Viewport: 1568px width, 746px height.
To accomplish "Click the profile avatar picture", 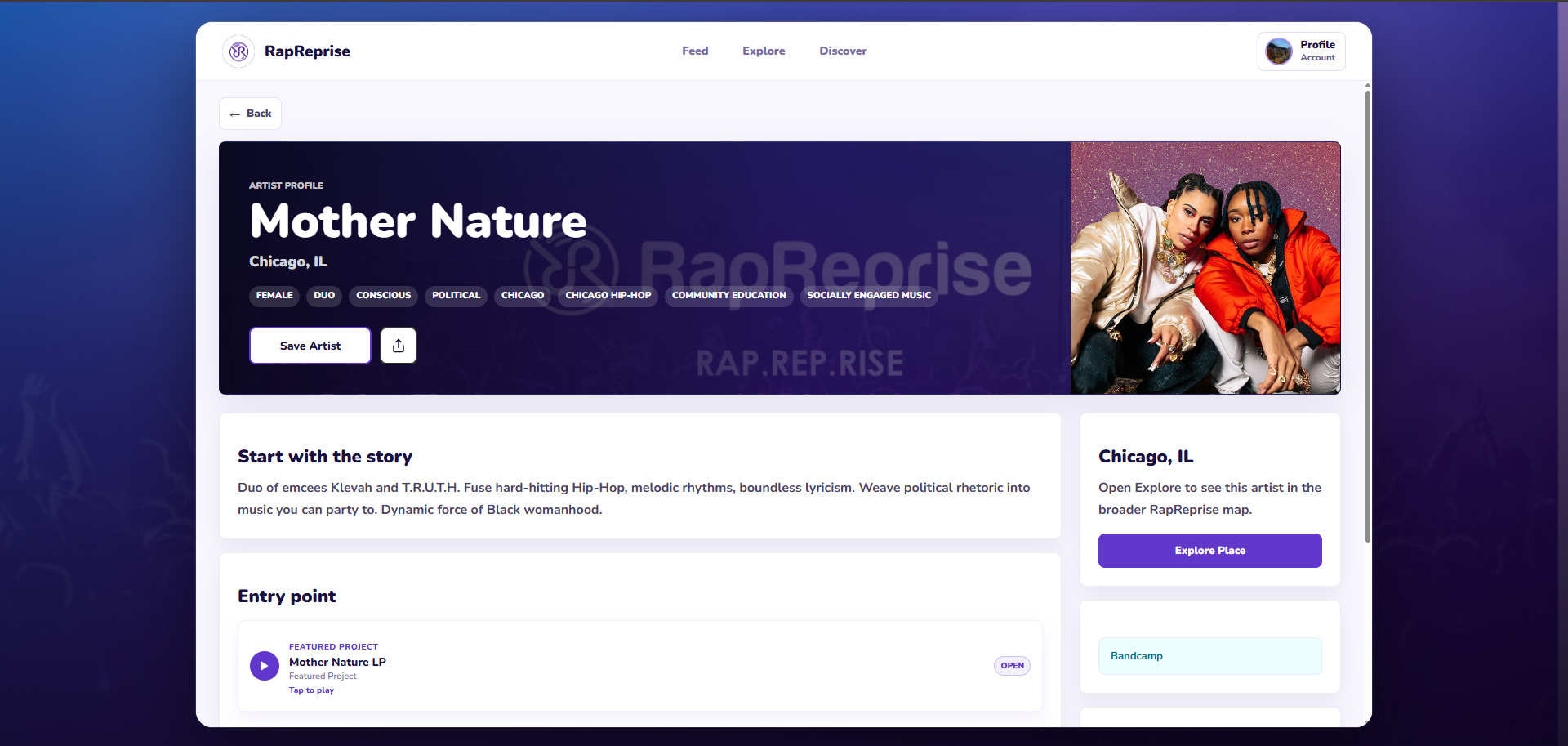I will [x=1279, y=51].
